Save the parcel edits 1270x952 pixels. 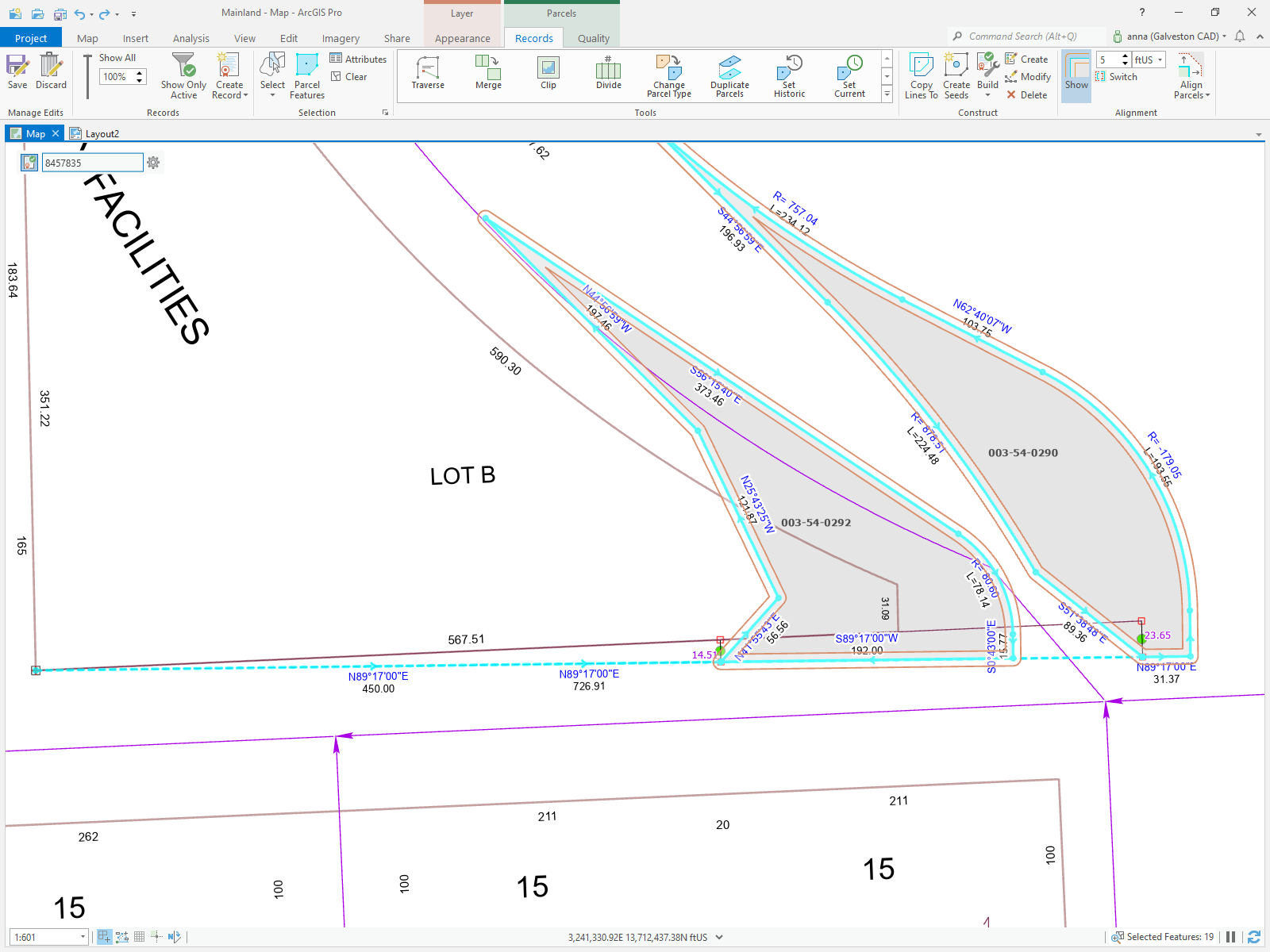click(x=17, y=71)
